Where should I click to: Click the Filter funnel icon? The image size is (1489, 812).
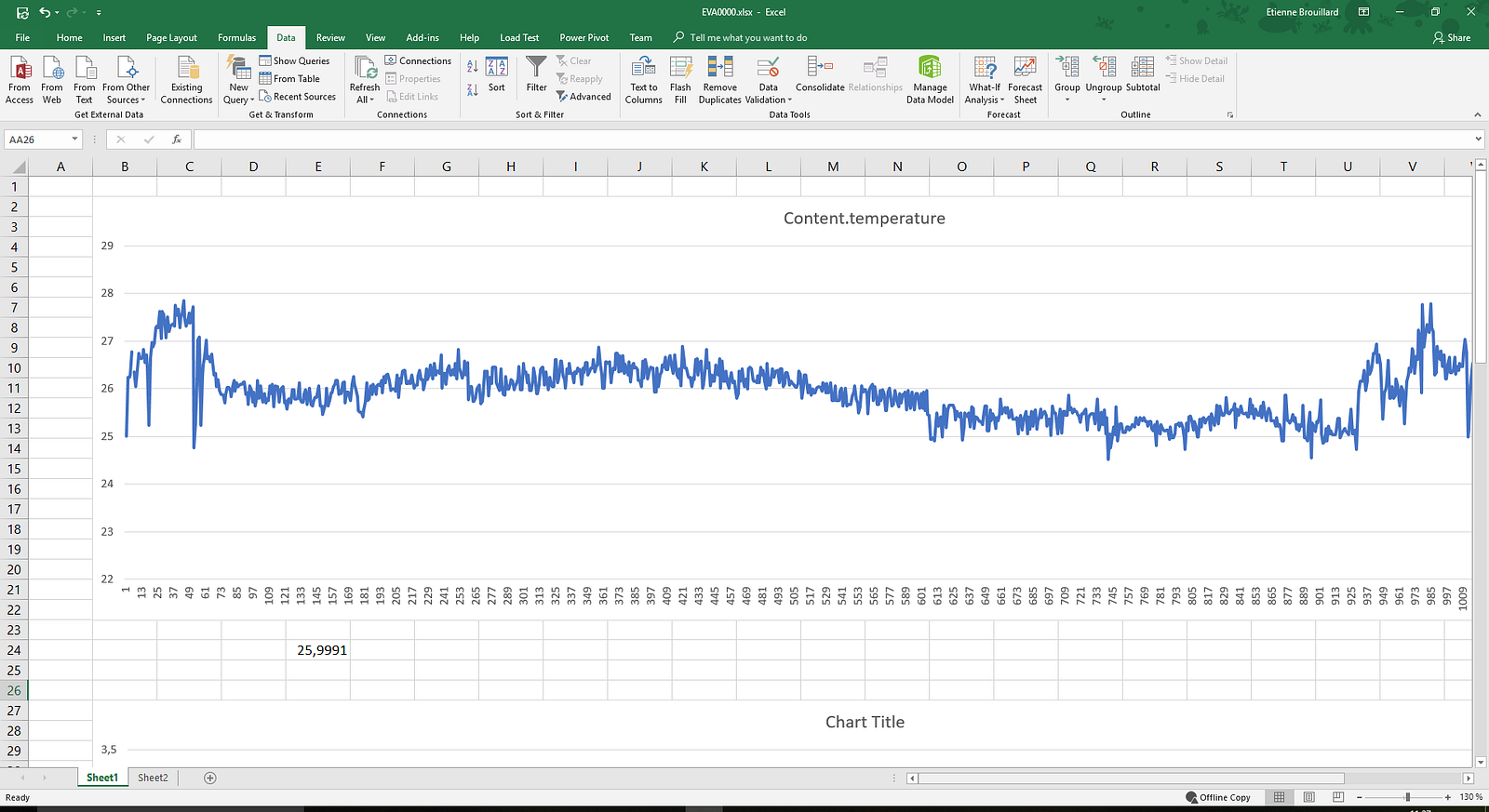536,68
